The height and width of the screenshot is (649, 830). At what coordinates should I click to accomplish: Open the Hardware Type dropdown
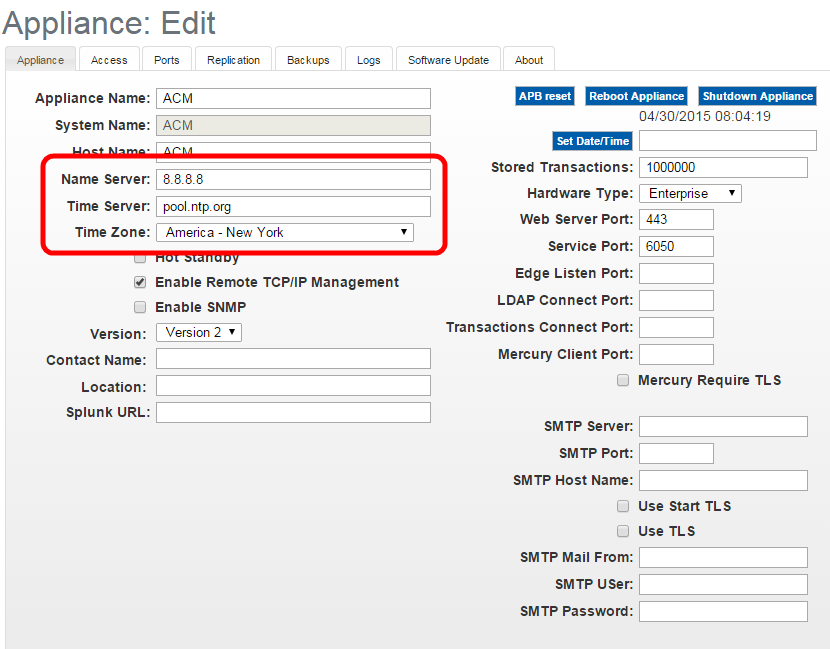tap(690, 193)
